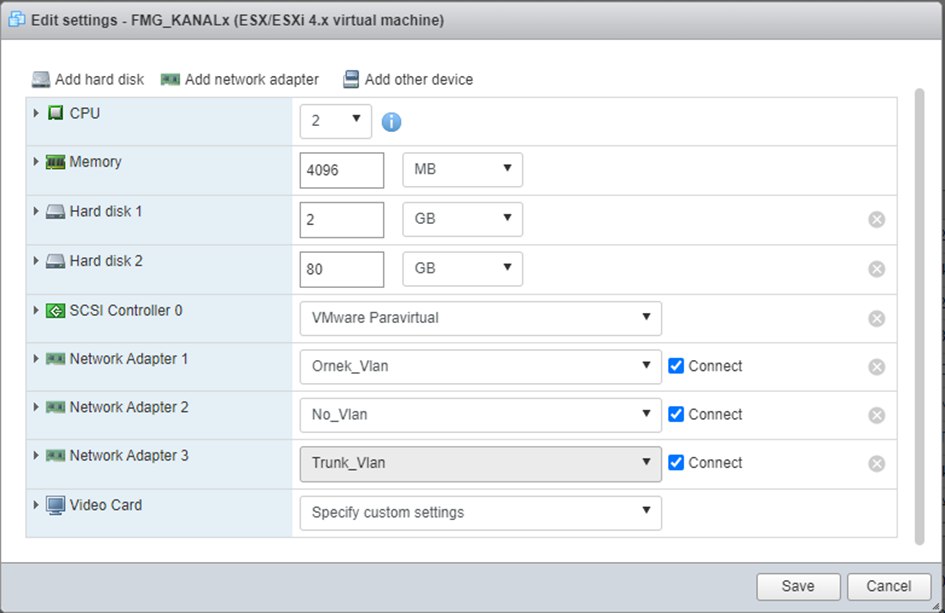Remove Network Adapter 3 with its X icon
Image resolution: width=945 pixels, height=613 pixels.
click(x=877, y=463)
